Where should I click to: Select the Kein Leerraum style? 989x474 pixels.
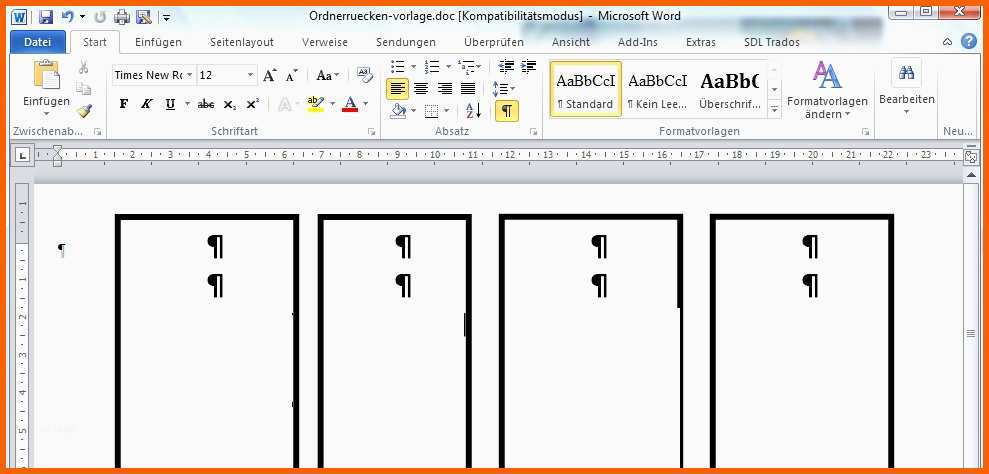(x=657, y=90)
